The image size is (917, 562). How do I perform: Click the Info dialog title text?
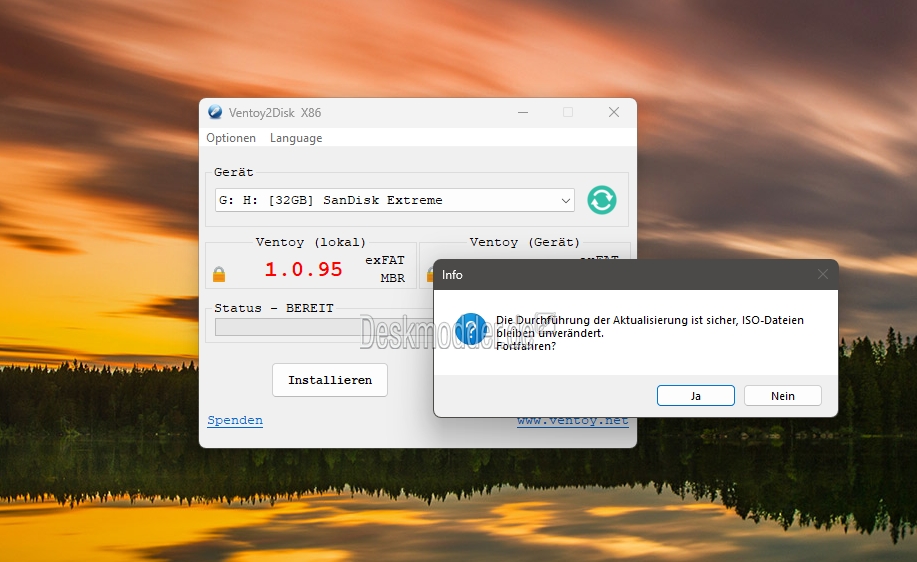pyautogui.click(x=452, y=275)
